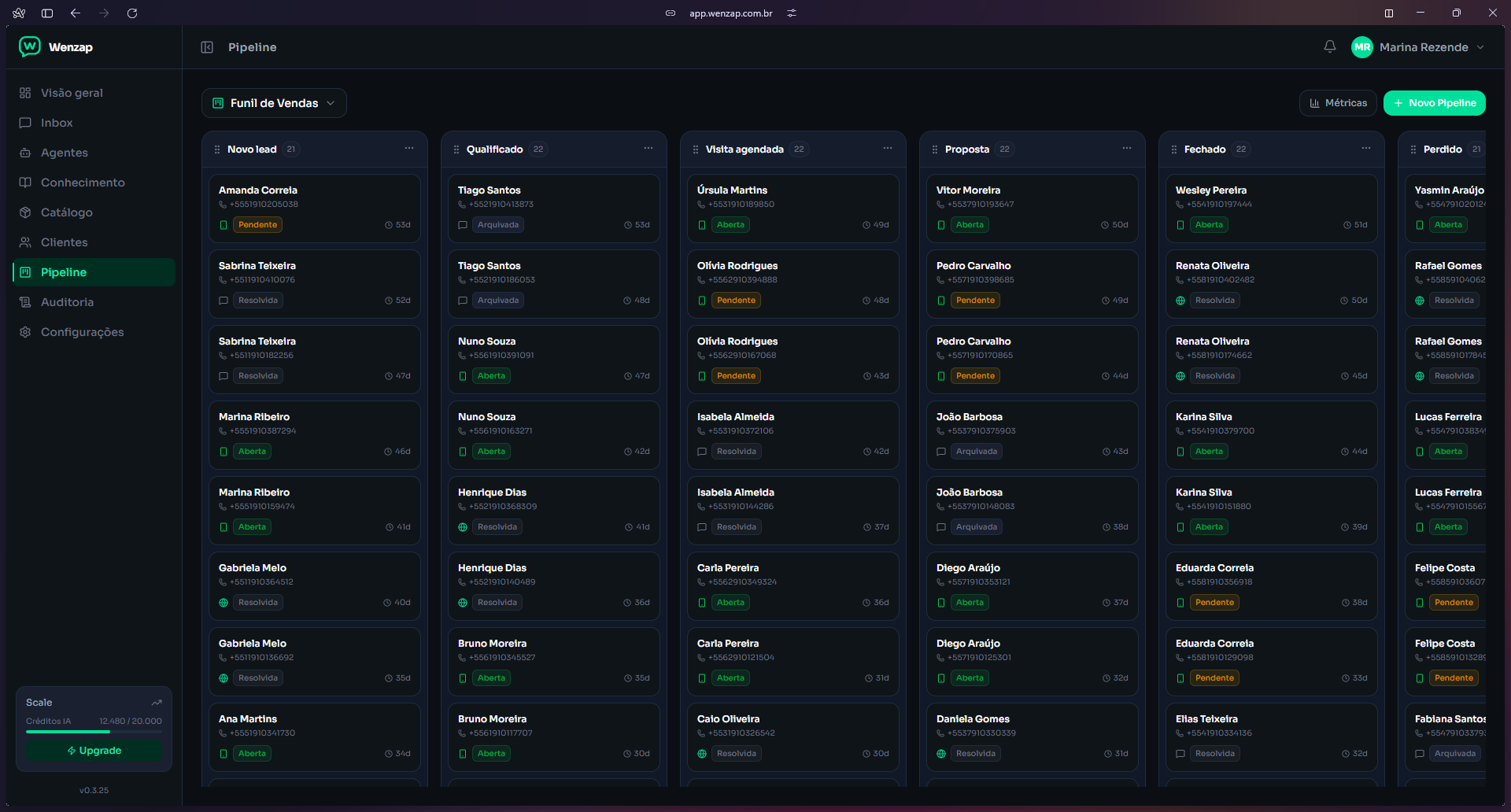Viewport: 1511px width, 812px height.
Task: Open Agentes section
Action: (x=94, y=153)
